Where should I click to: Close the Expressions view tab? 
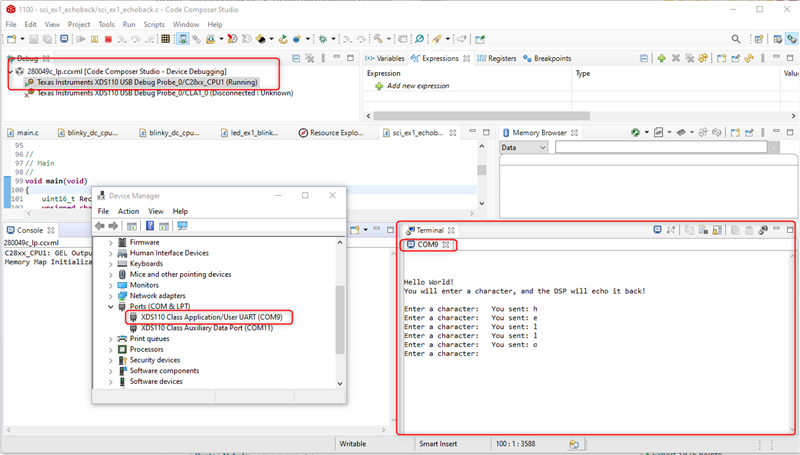pyautogui.click(x=466, y=59)
